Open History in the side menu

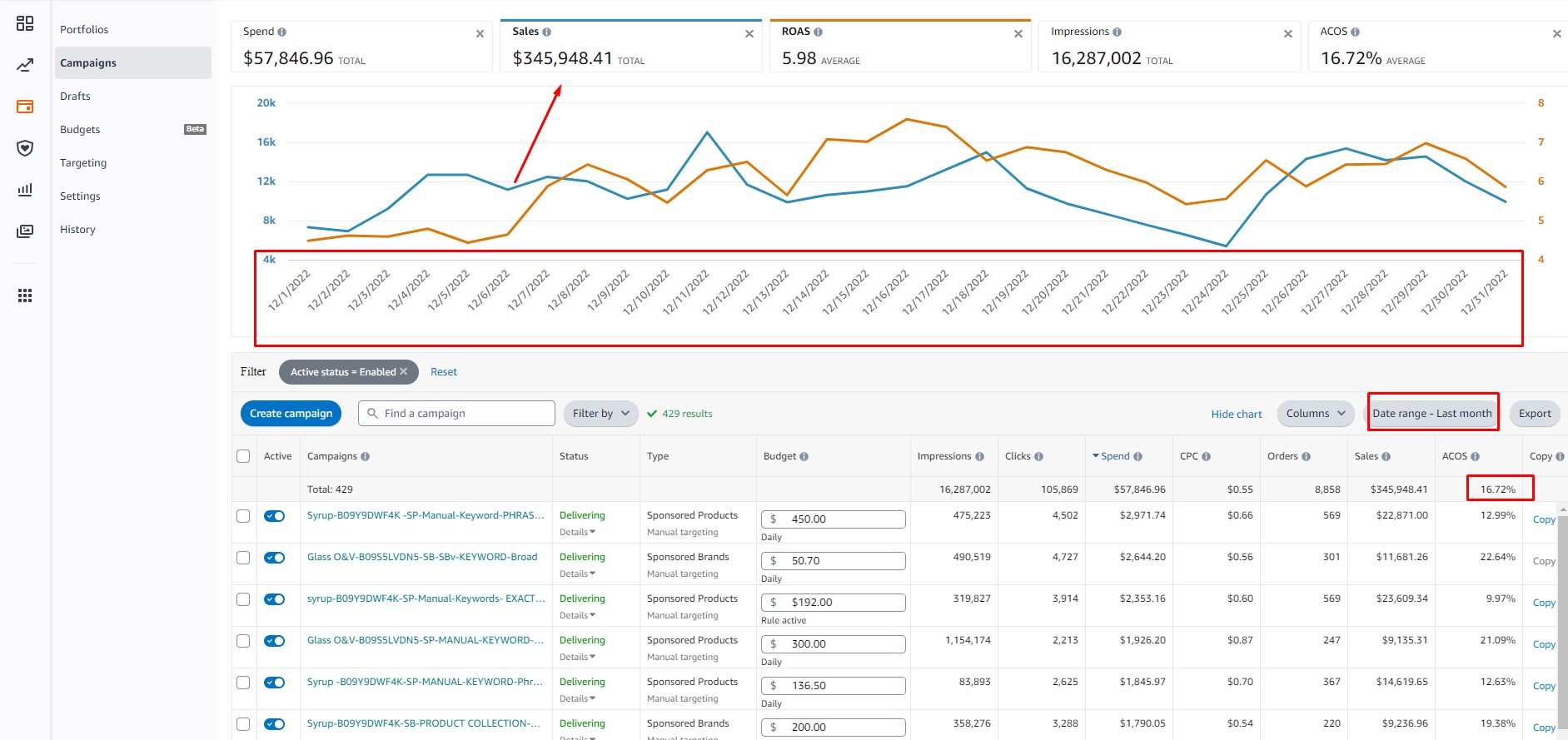pos(77,229)
